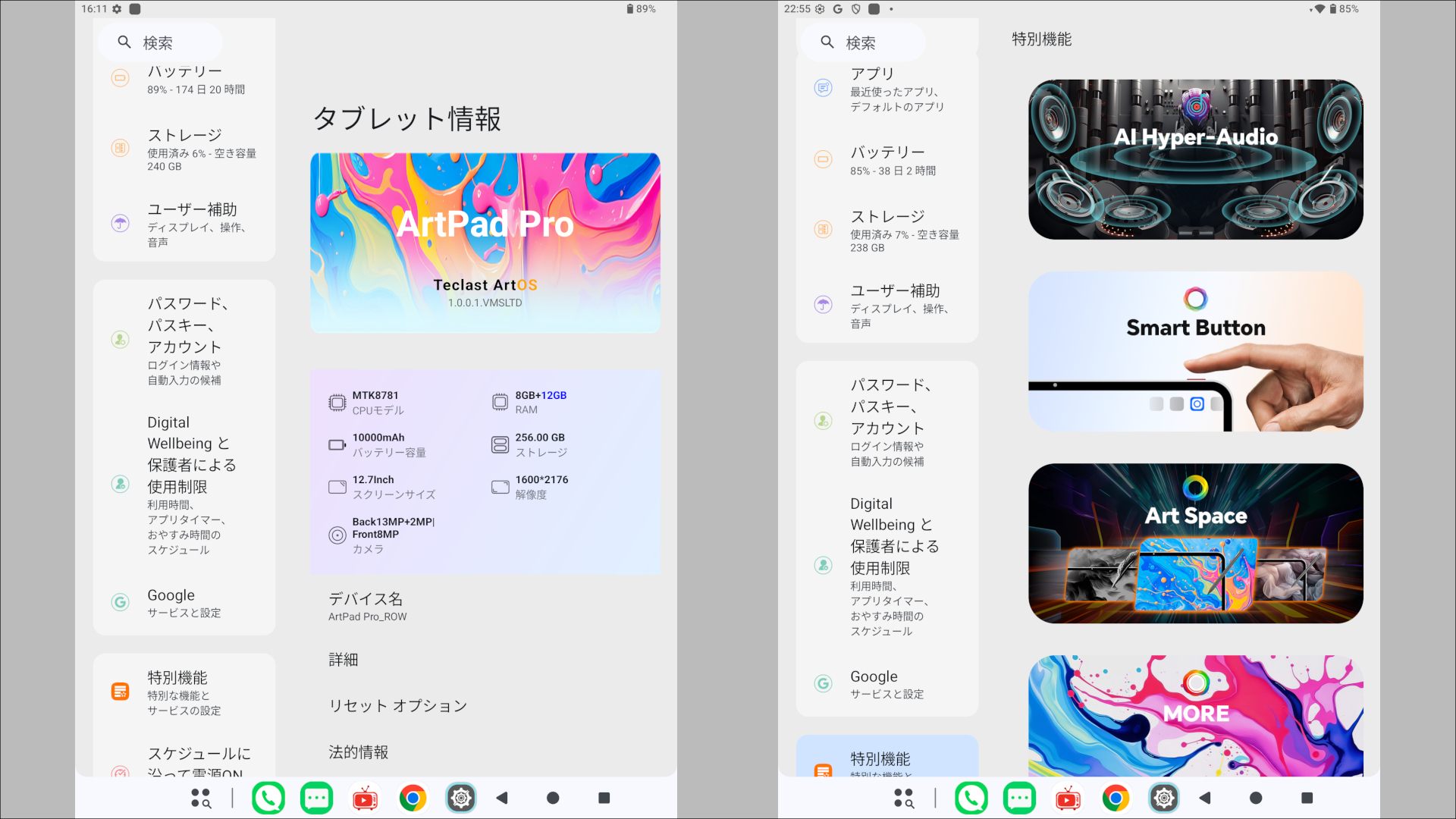The width and height of the screenshot is (1456, 819).
Task: Open the ユーザー補助 accessibility umbrella icon
Action: tap(120, 224)
